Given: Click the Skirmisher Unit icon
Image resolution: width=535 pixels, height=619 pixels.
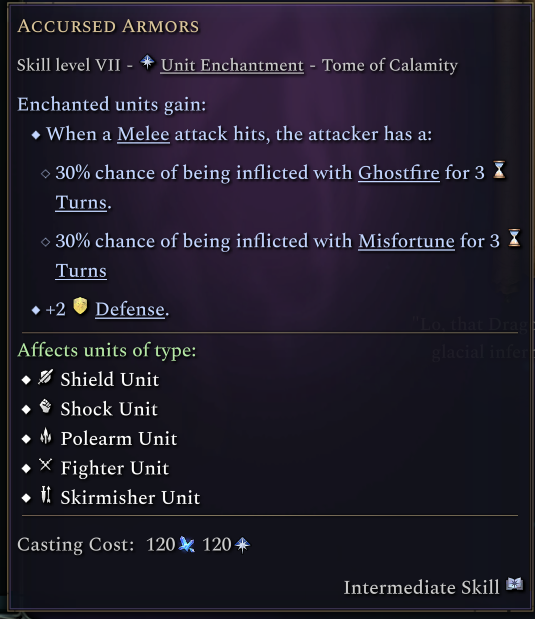Looking at the screenshot, I should (x=46, y=495).
